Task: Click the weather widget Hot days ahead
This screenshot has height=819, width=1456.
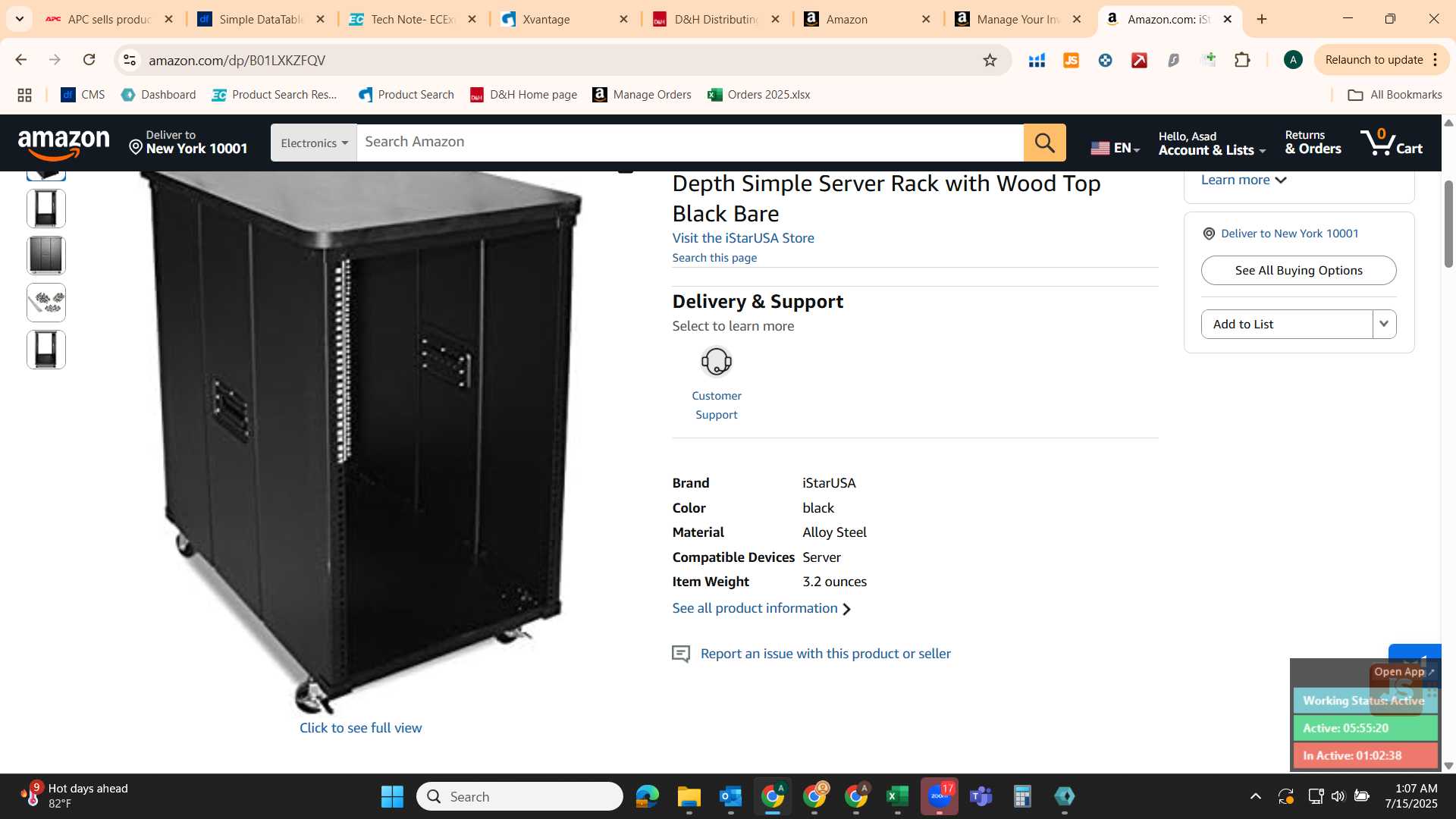Action: [74, 796]
